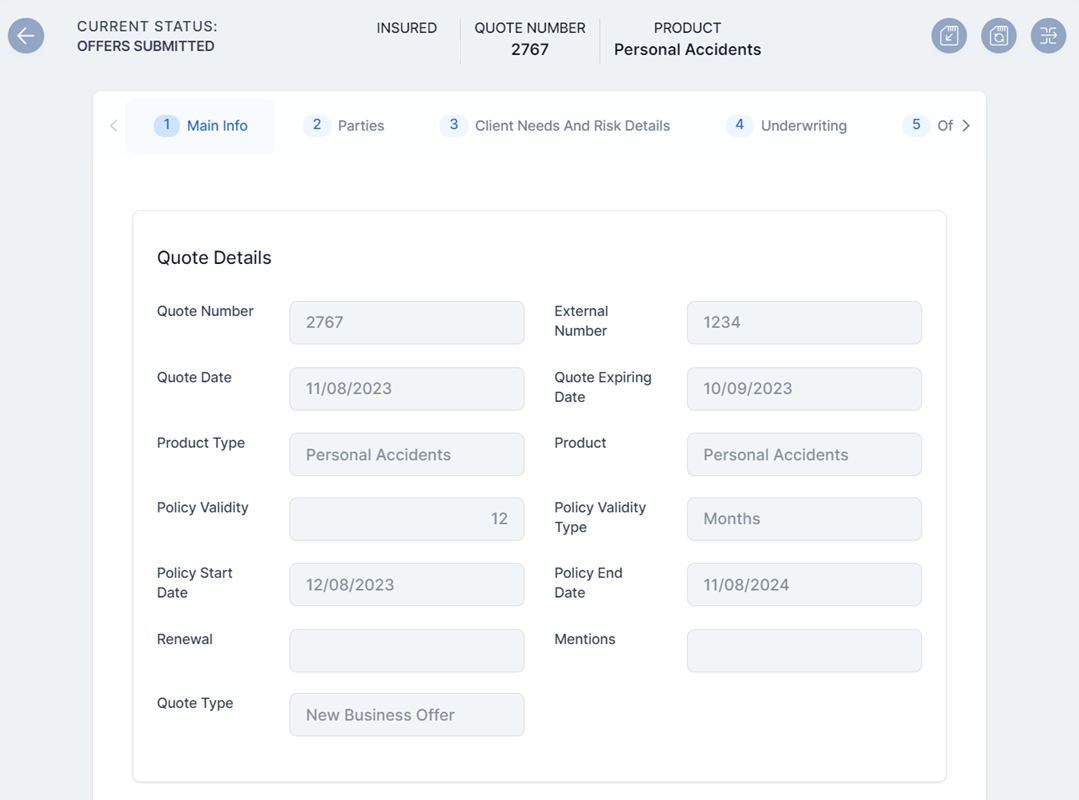Viewport: 1079px width, 800px height.
Task: Click the save card icon with diagonal arrow
Action: pyautogui.click(x=949, y=36)
